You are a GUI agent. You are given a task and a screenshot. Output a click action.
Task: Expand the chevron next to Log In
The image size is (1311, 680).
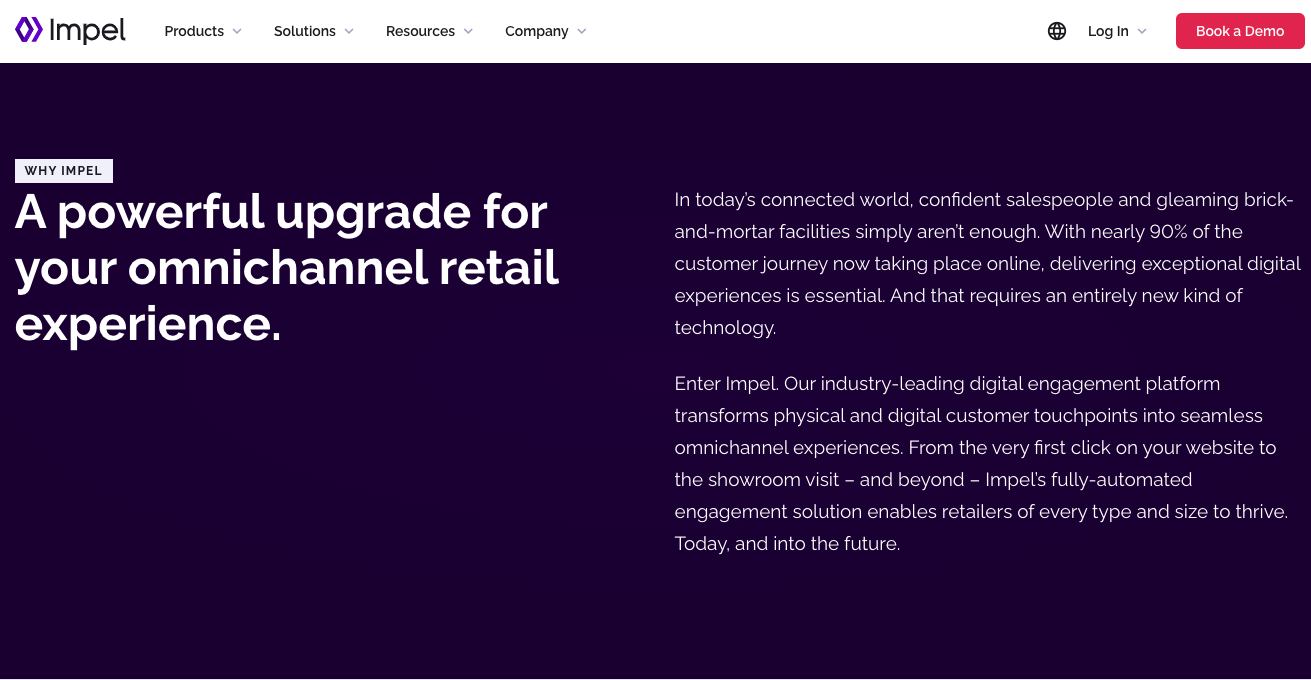click(x=1142, y=31)
